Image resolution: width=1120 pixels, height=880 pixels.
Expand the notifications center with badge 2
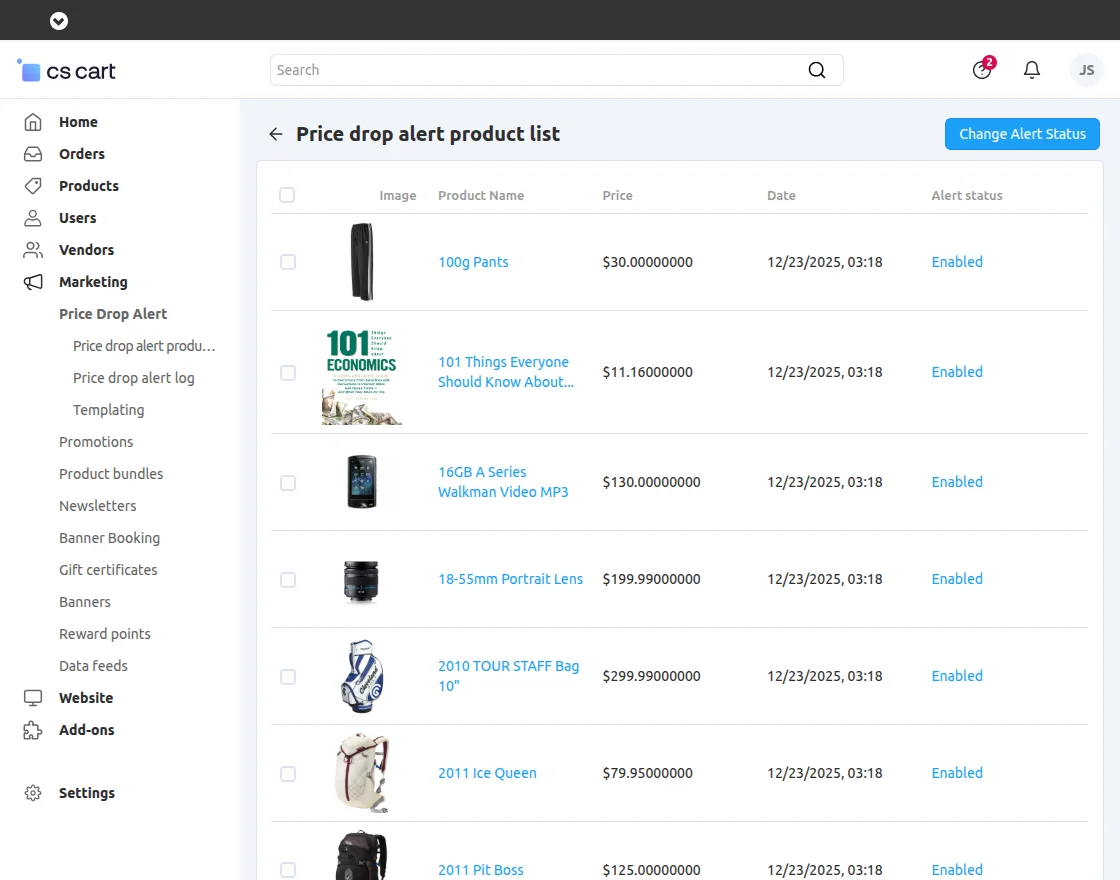coord(981,70)
